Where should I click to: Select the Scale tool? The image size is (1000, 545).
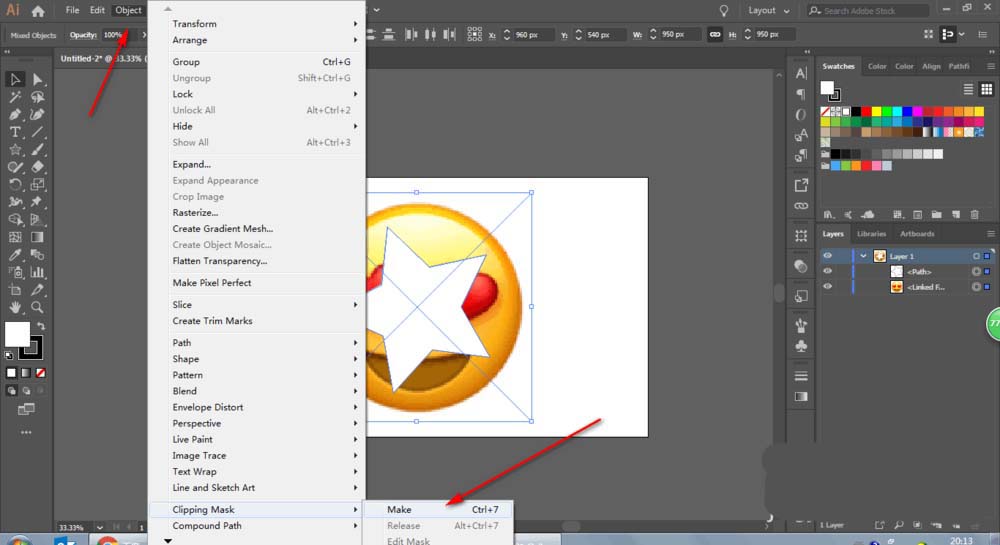click(x=38, y=185)
